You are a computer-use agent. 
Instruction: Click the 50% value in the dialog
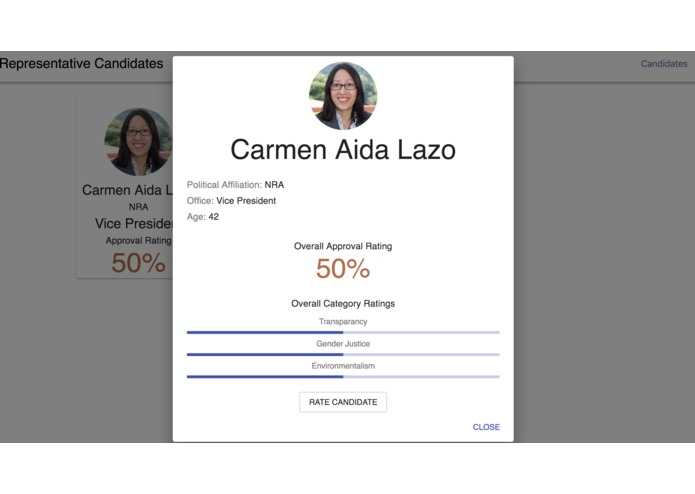[x=343, y=268]
